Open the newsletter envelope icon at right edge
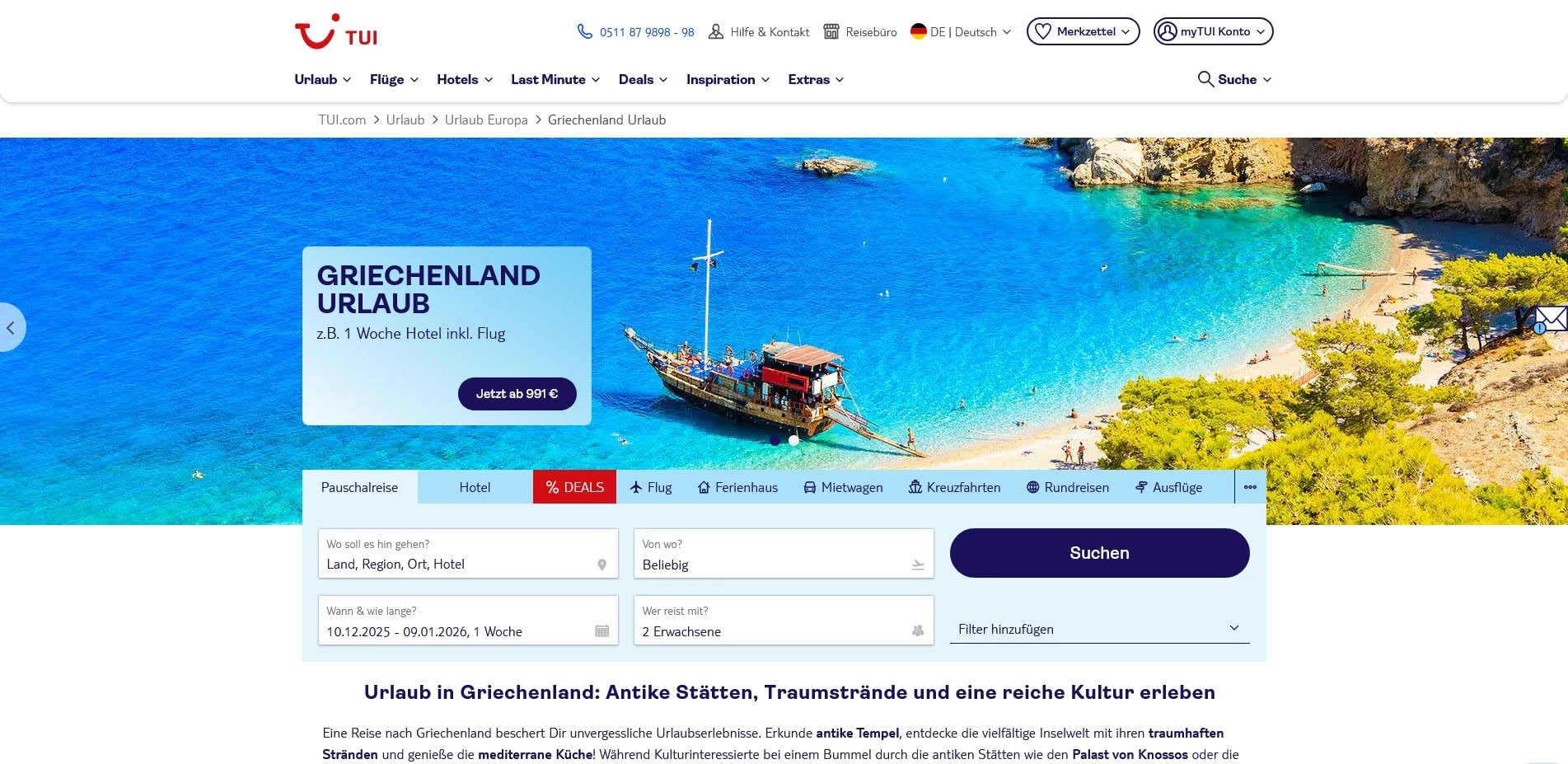Screen dimensions: 1568x764 tap(1552, 318)
